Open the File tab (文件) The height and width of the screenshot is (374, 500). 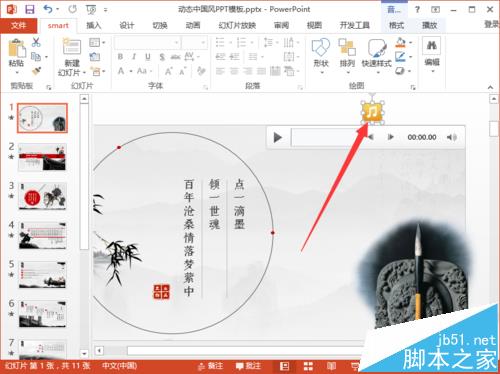tap(18, 26)
